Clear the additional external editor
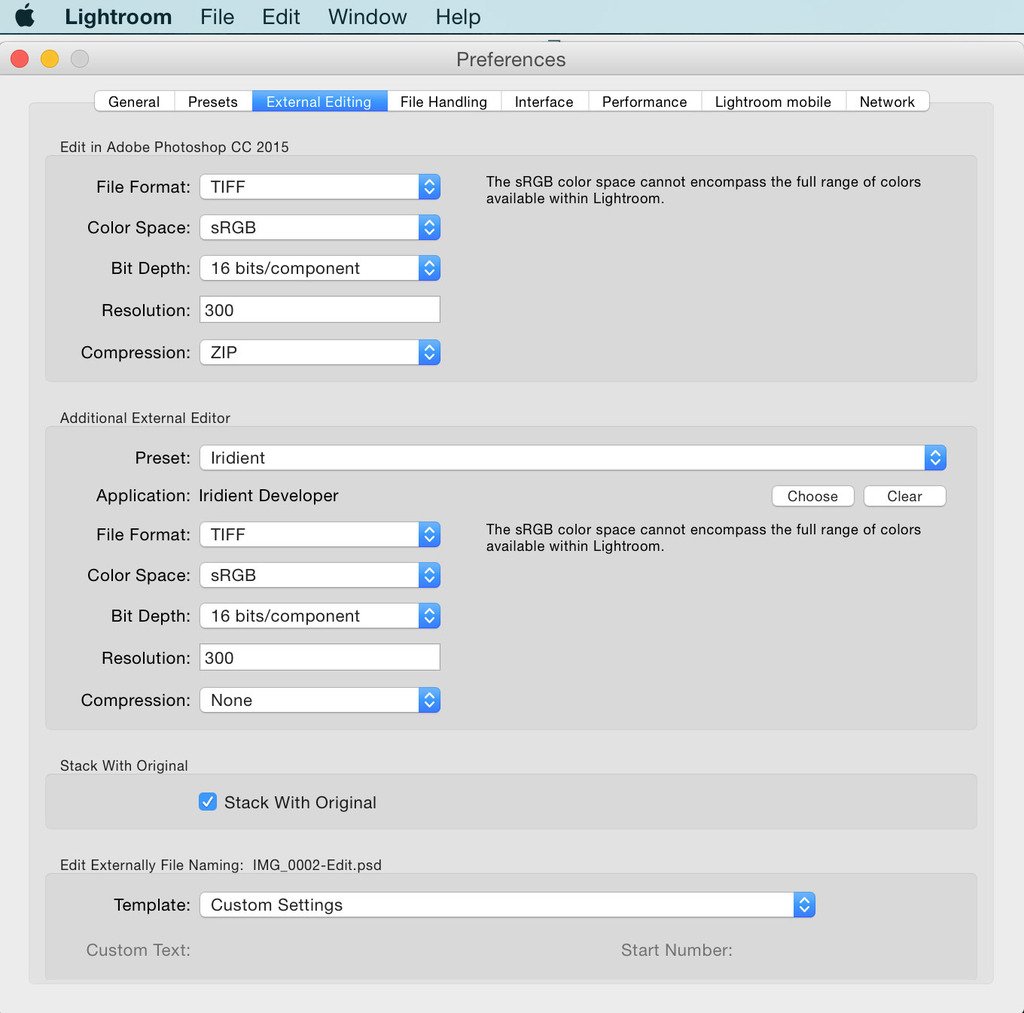Viewport: 1024px width, 1013px height. pos(904,495)
